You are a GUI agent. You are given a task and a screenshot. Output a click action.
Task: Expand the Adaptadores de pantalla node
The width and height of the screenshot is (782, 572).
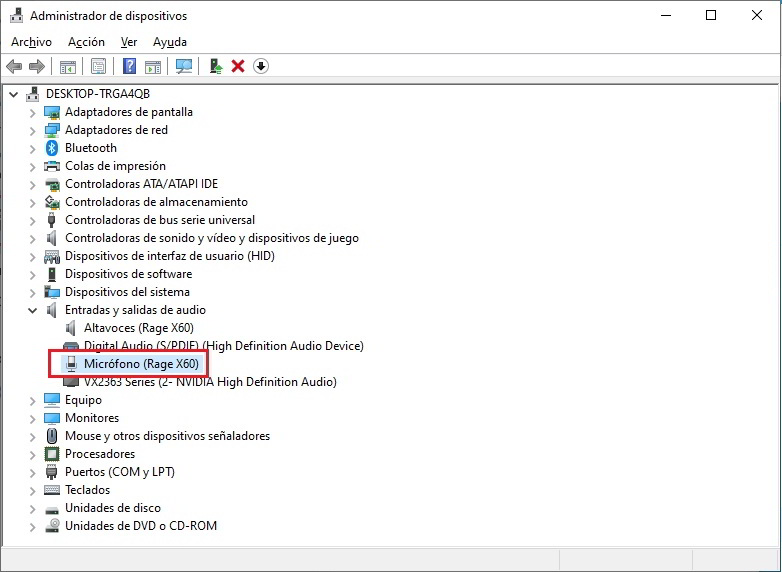[x=32, y=112]
